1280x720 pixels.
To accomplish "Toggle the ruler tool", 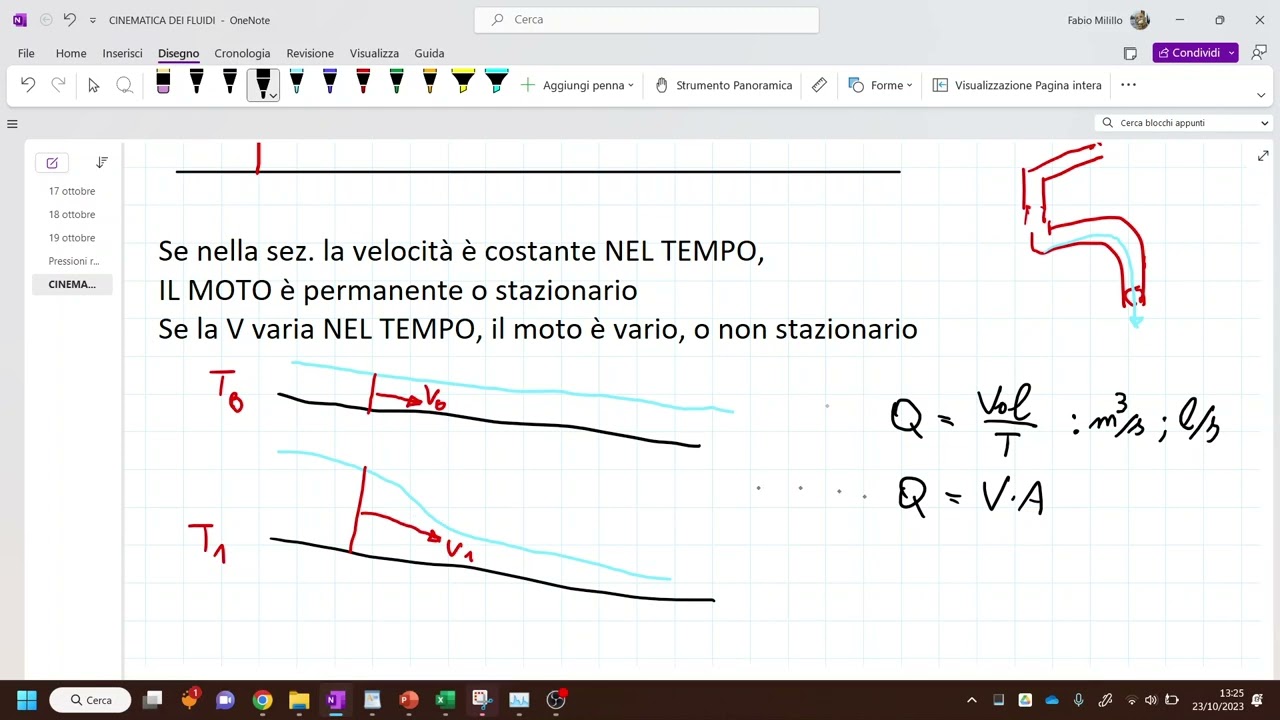I will tap(819, 85).
